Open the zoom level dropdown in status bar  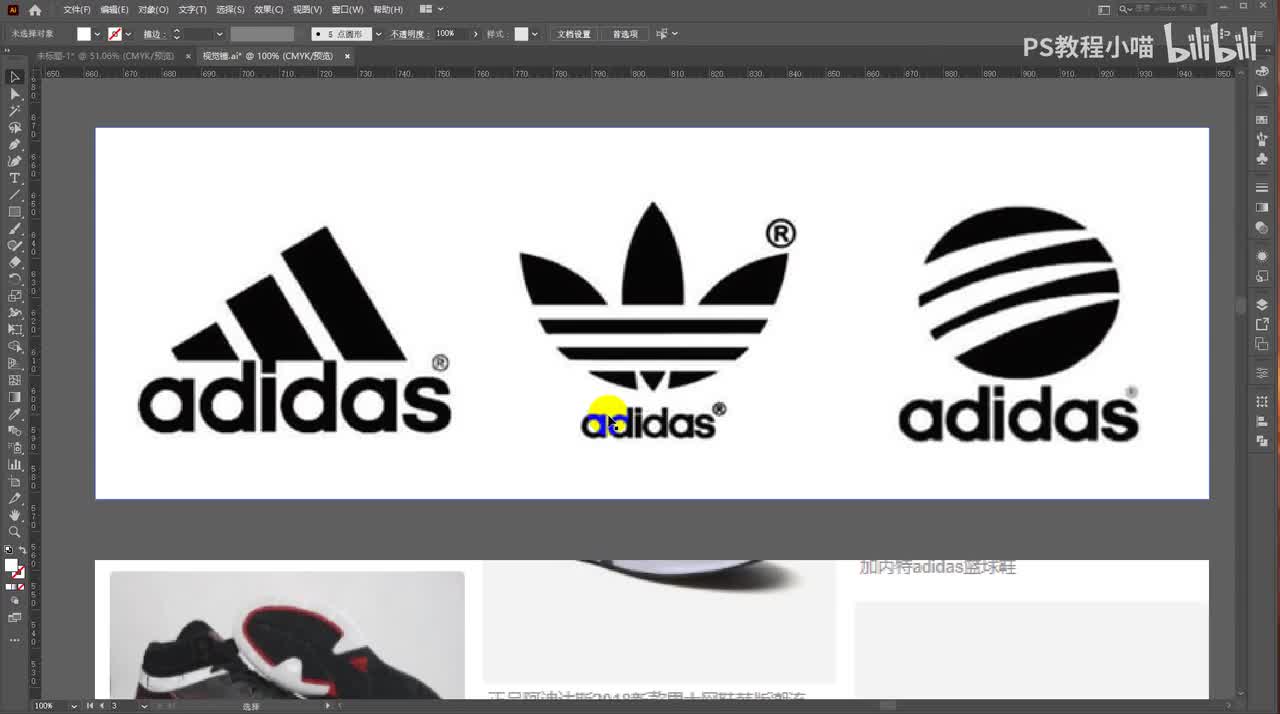click(74, 706)
